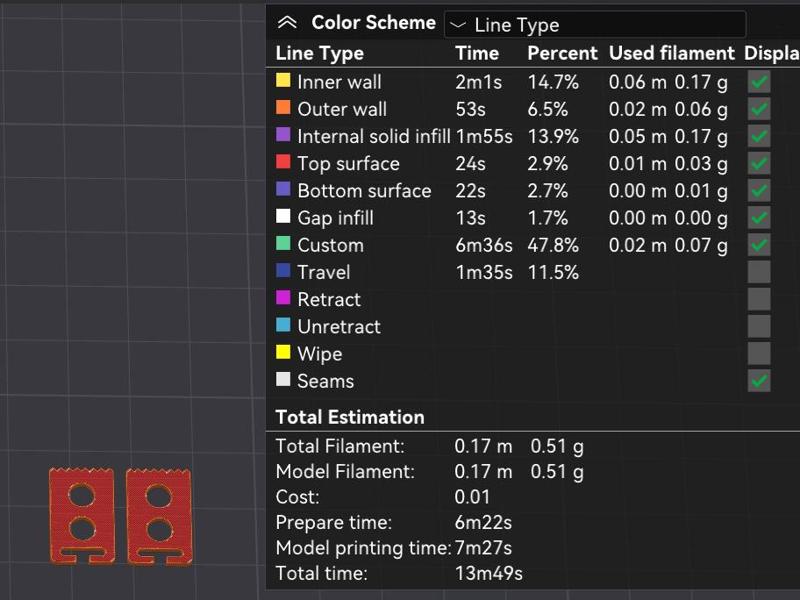The height and width of the screenshot is (600, 800).
Task: Enable Wipe display checkbox
Action: (759, 354)
